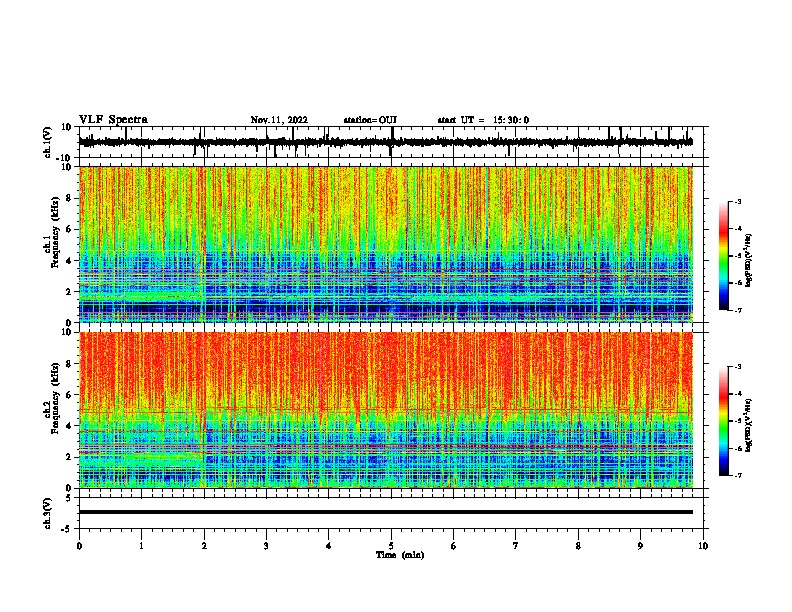The height and width of the screenshot is (612, 792).
Task: Click the "ch.2 Frequency (kHz)" axis label
Action: (x=52, y=398)
